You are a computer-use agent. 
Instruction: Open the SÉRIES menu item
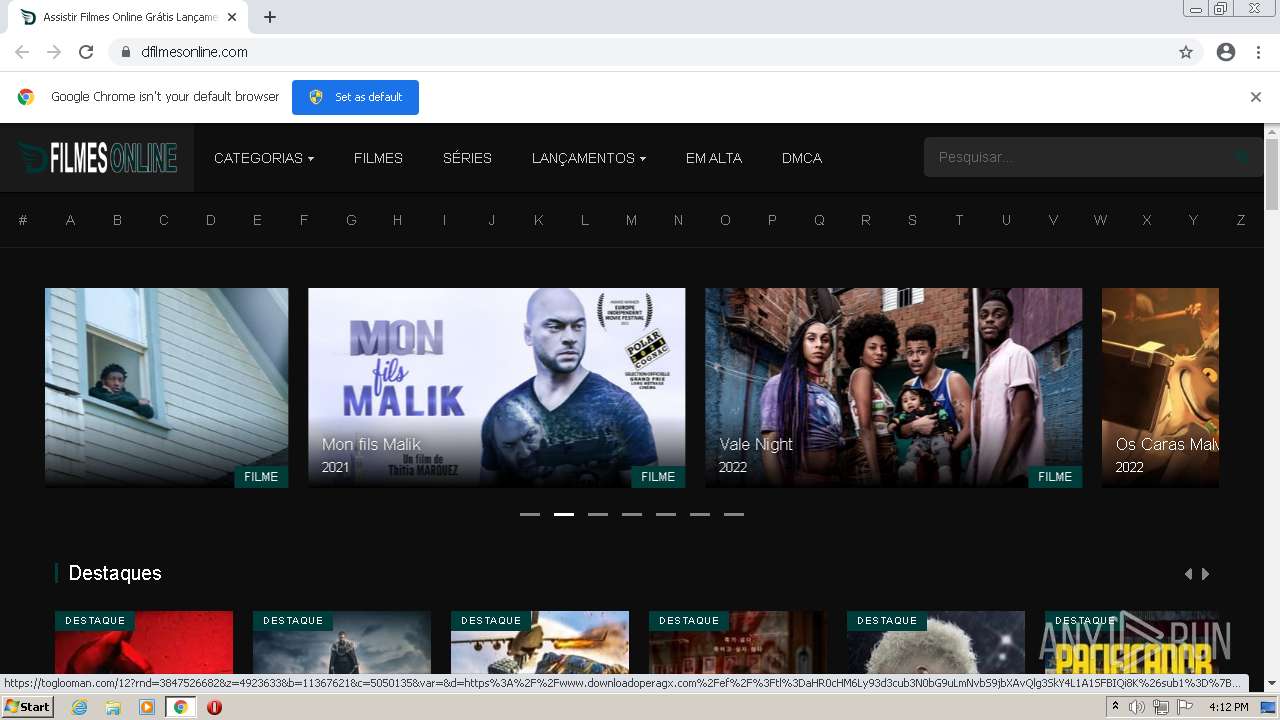click(467, 158)
